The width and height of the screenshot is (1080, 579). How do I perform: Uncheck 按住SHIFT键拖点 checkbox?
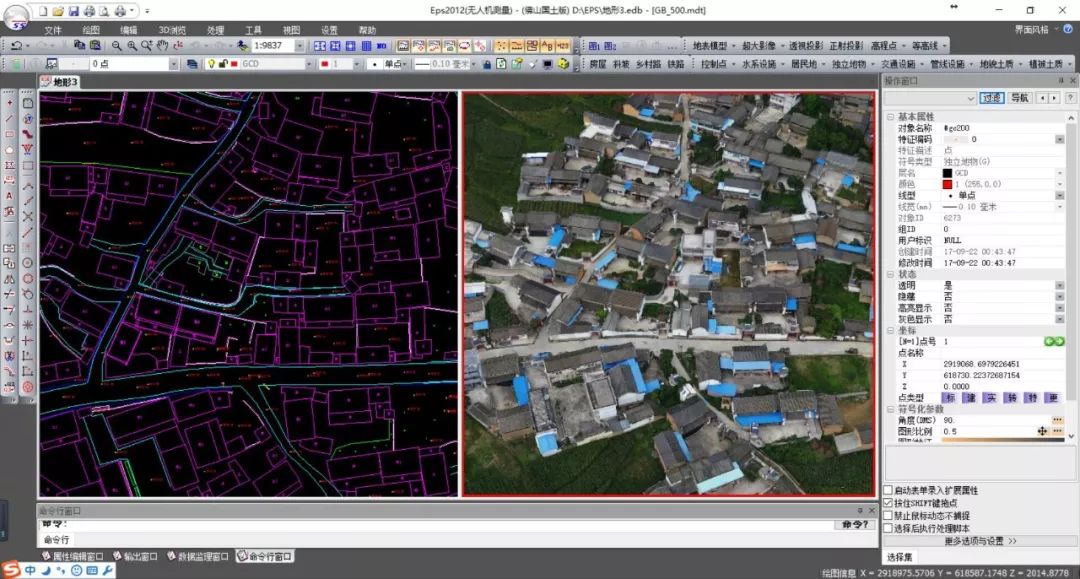(888, 503)
